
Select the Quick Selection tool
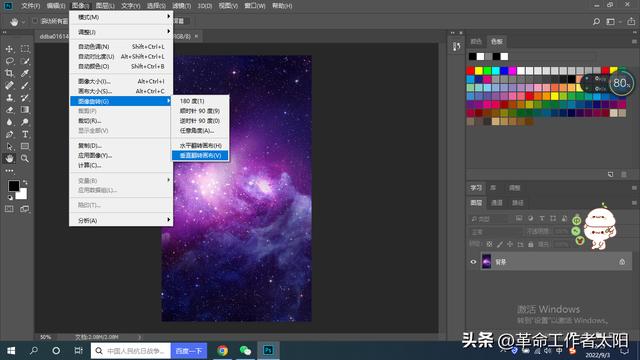point(25,61)
